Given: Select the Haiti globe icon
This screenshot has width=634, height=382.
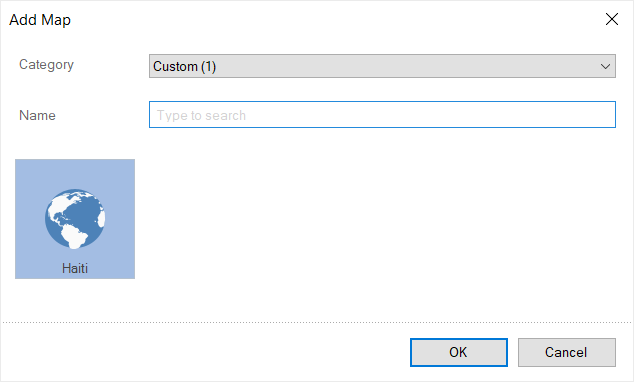Looking at the screenshot, I should click(75, 219).
